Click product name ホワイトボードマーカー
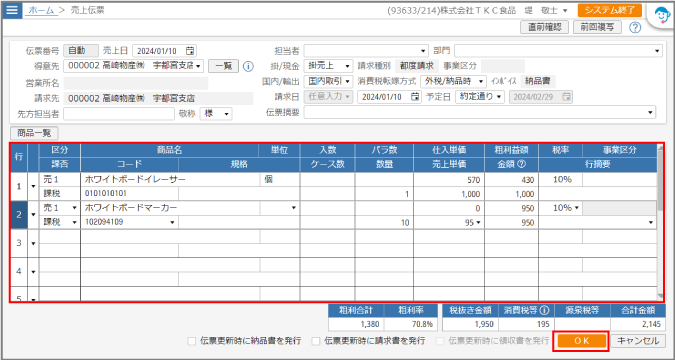 (x=131, y=208)
